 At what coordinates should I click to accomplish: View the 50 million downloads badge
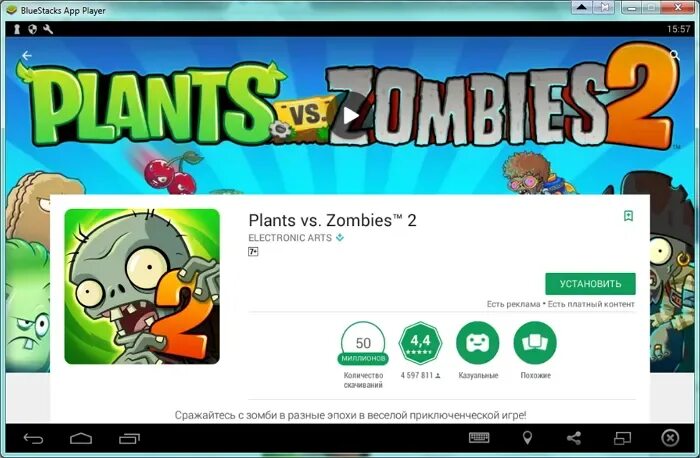pos(363,343)
